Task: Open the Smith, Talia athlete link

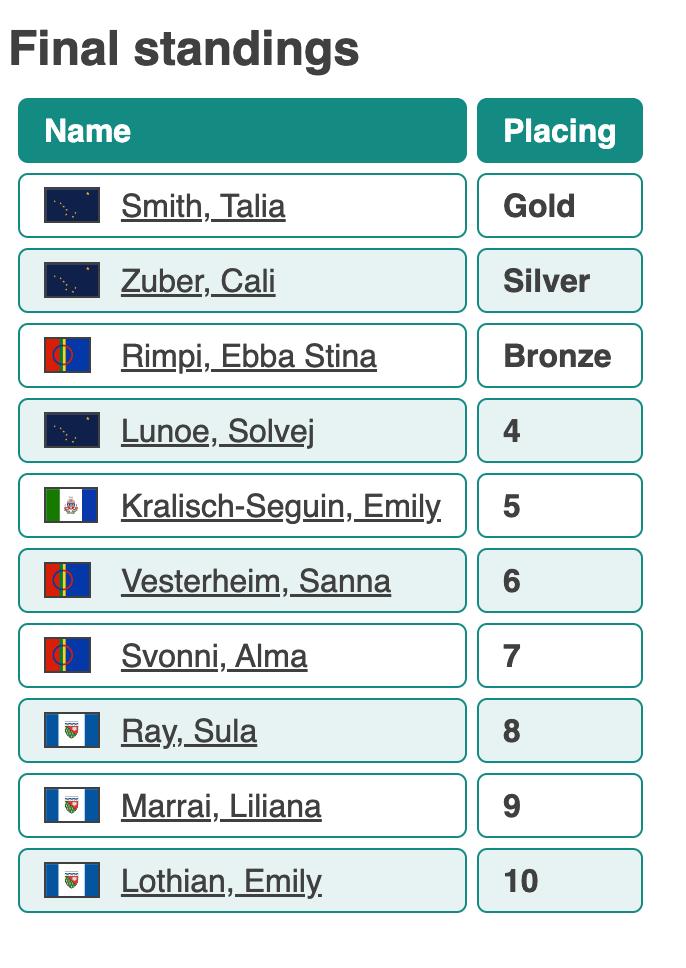Action: click(x=203, y=206)
